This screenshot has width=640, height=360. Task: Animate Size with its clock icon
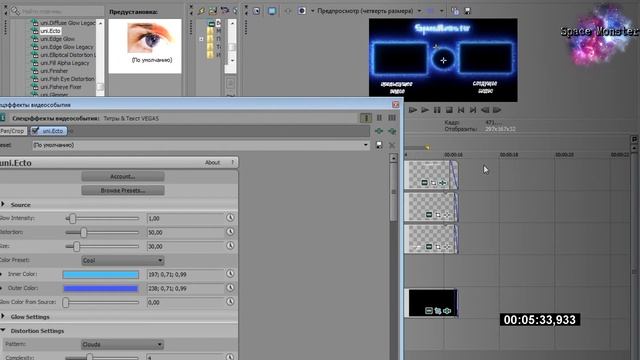pos(230,246)
